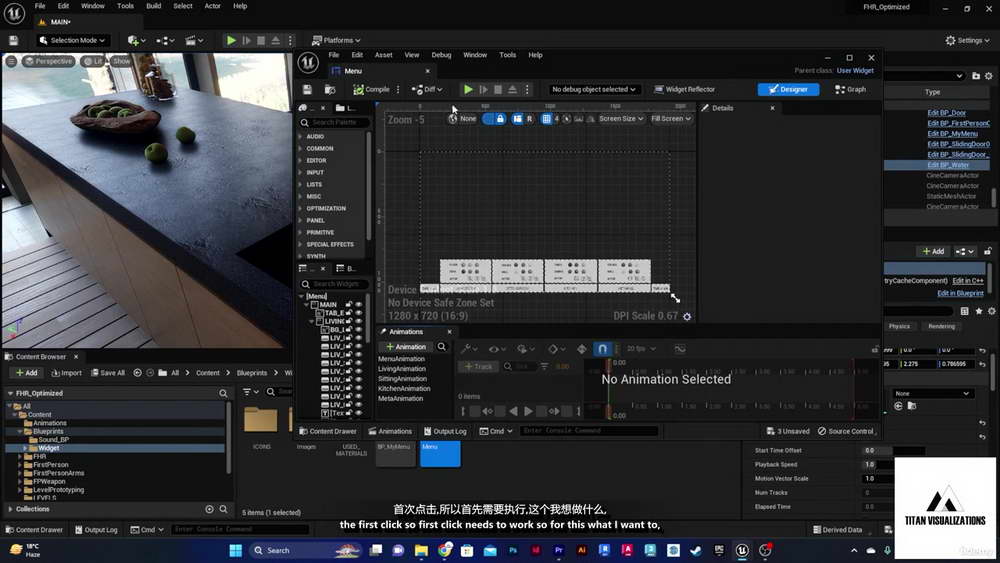Open sequencer view options eye menu
The image size is (1000, 563).
(496, 349)
